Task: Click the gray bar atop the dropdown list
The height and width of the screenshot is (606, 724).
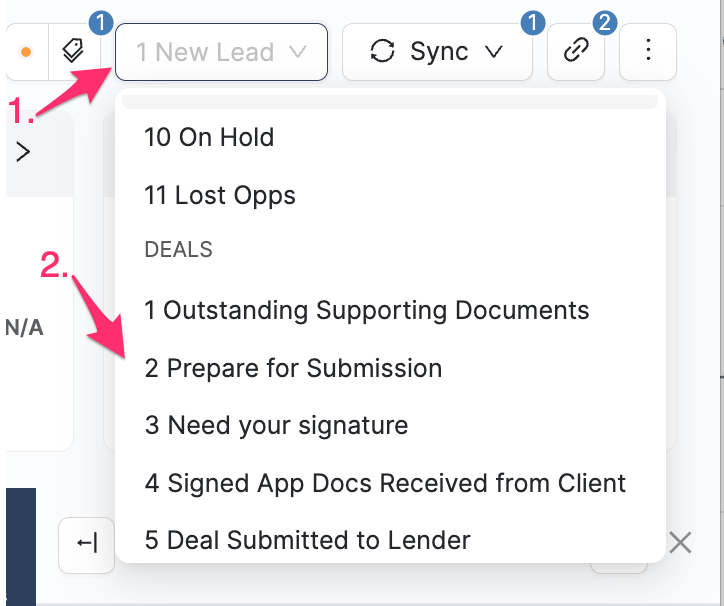Action: click(x=389, y=102)
